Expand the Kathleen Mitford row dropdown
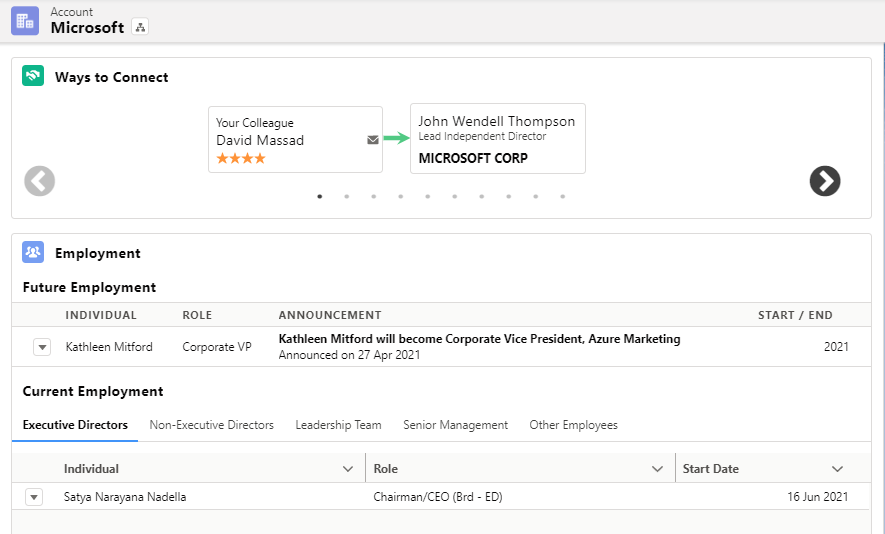Screen dimensions: 885x534 coord(42,347)
